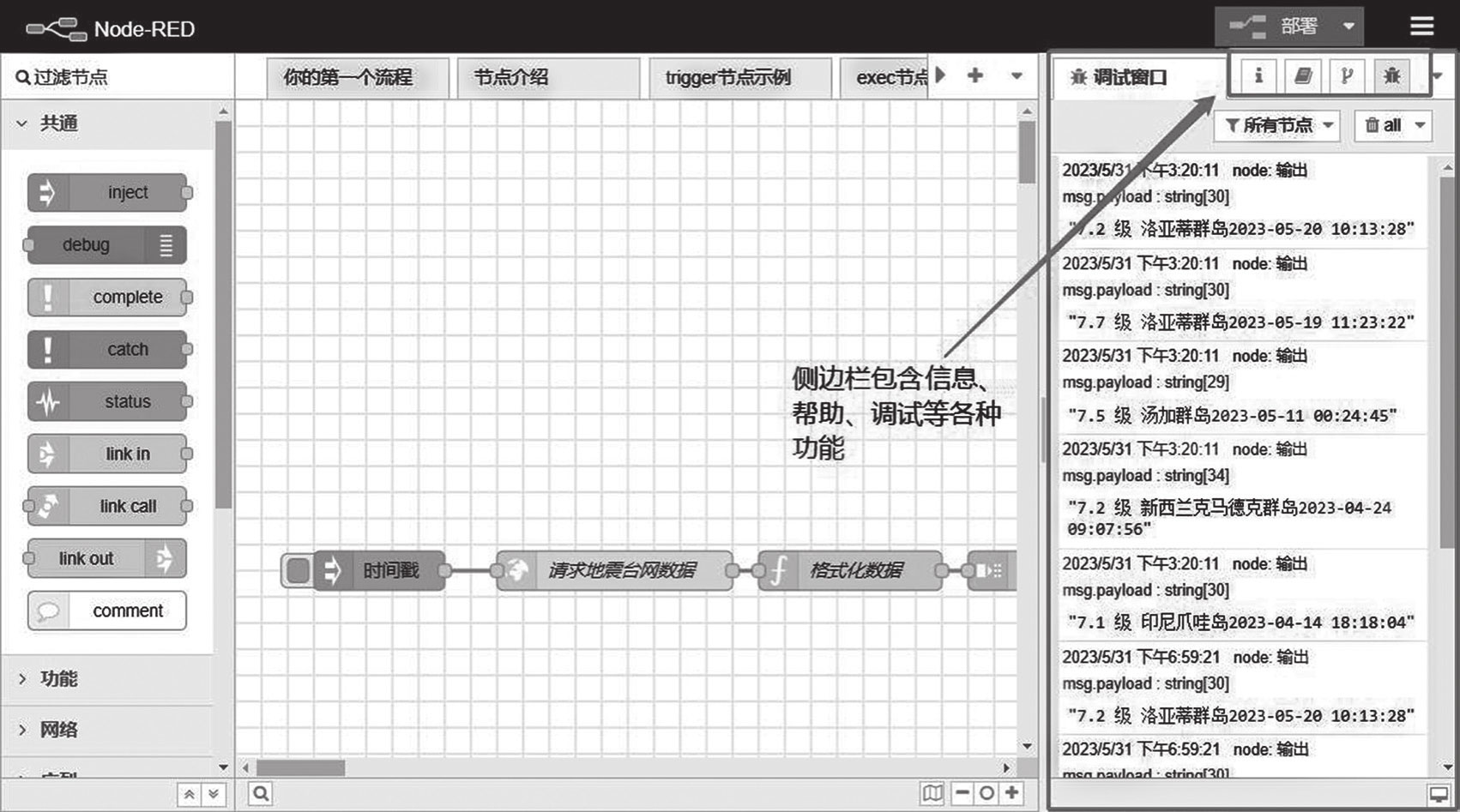Toggle the navigator map view icon
Viewport: 1460px width, 812px height.
(x=932, y=793)
